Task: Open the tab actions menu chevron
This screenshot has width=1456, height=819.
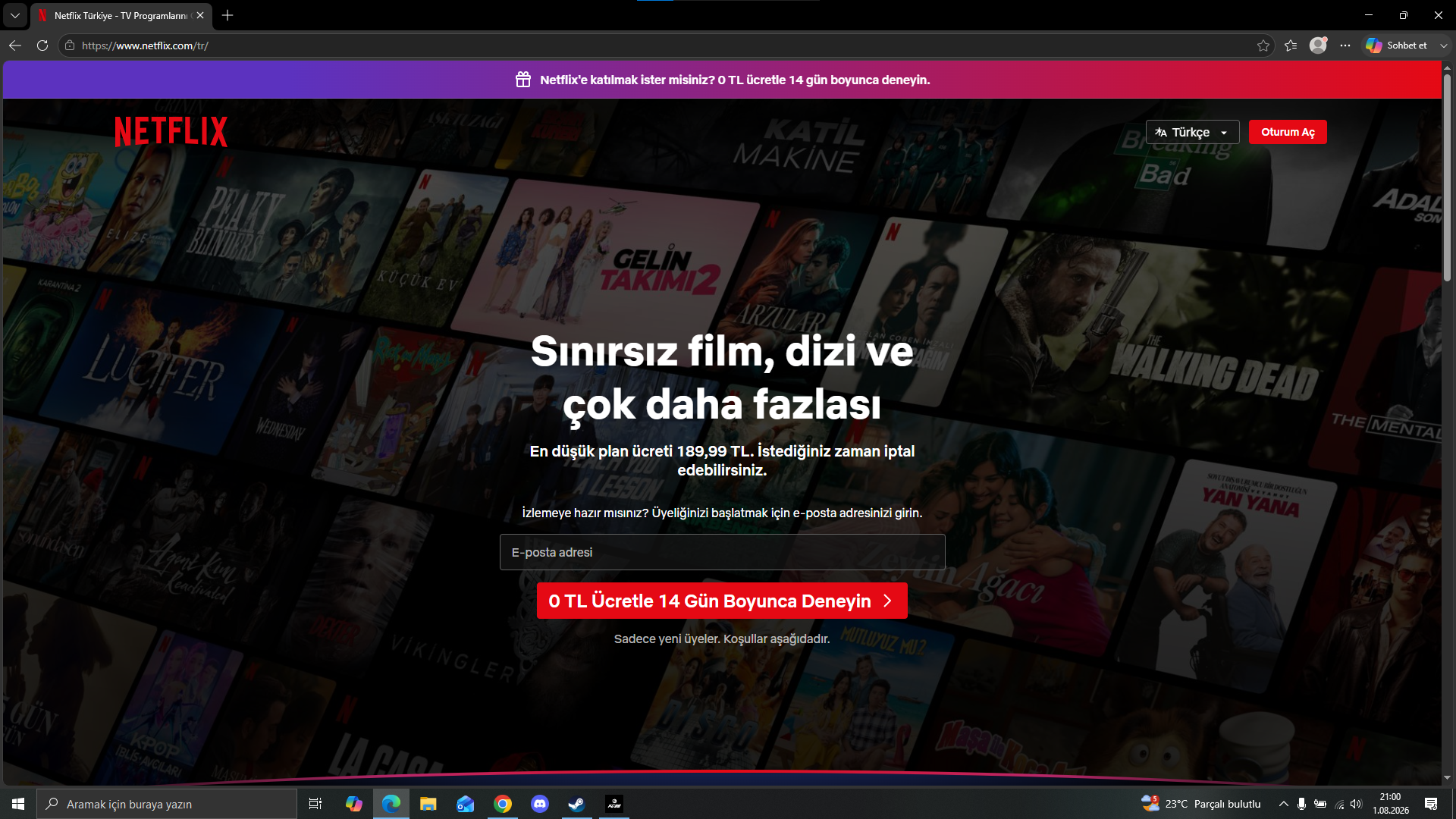Action: (15, 15)
